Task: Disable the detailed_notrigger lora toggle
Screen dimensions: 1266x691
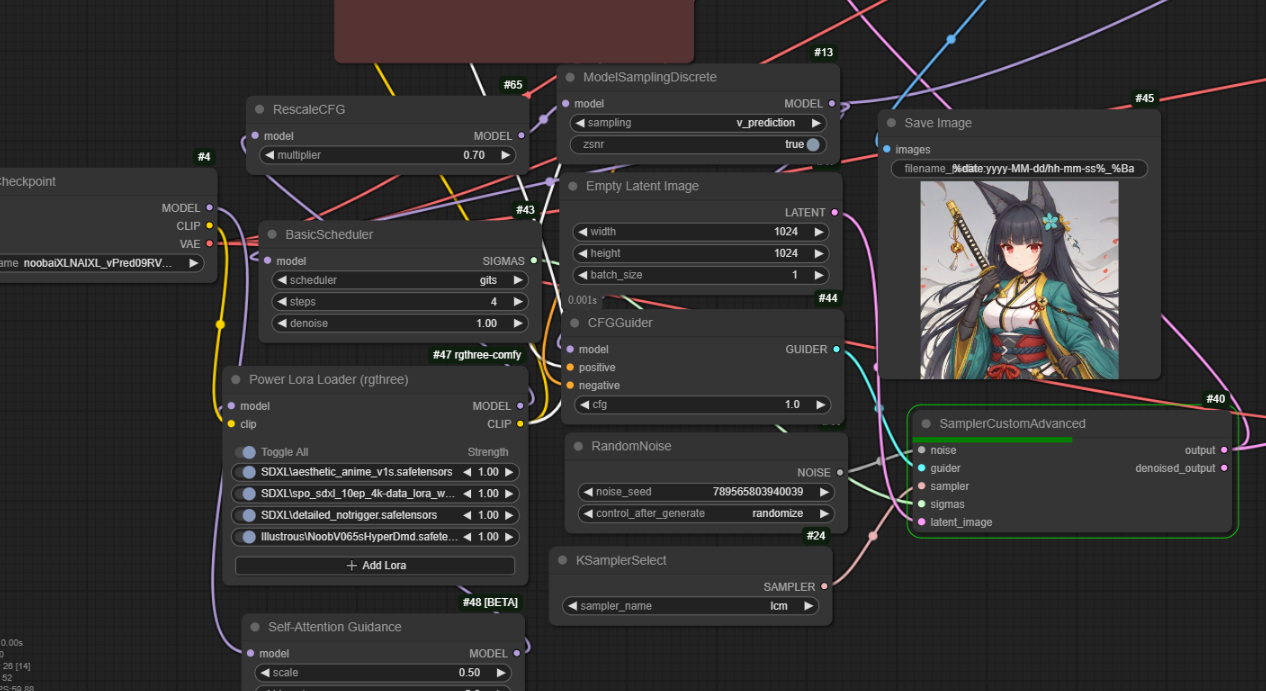Action: pos(248,515)
